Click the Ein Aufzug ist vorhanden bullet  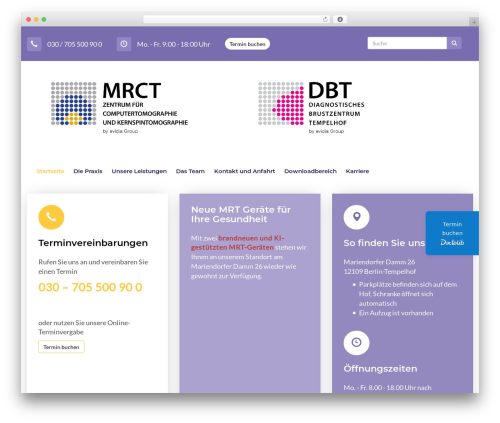pyautogui.click(x=396, y=313)
